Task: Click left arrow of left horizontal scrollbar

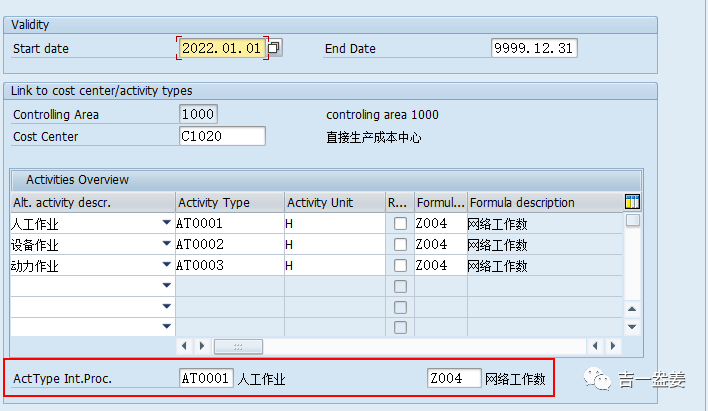Action: [184, 346]
